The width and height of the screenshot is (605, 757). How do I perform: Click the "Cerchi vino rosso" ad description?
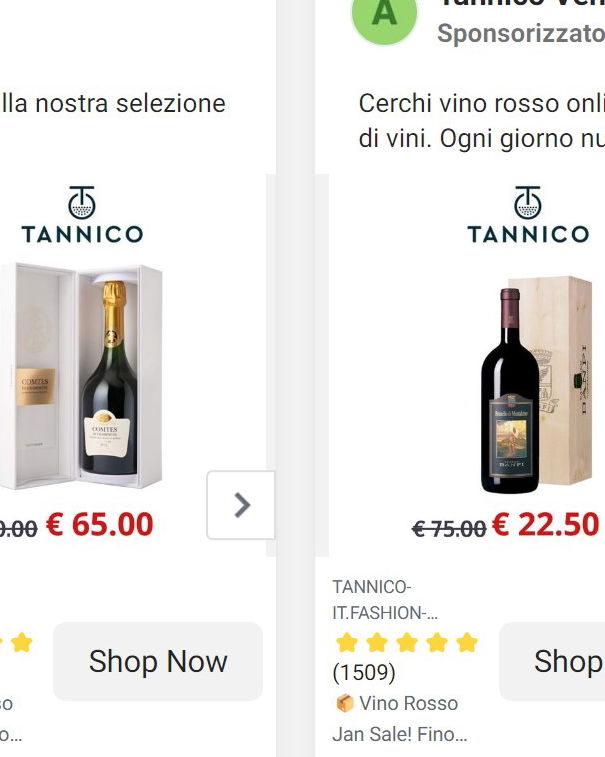(x=481, y=120)
